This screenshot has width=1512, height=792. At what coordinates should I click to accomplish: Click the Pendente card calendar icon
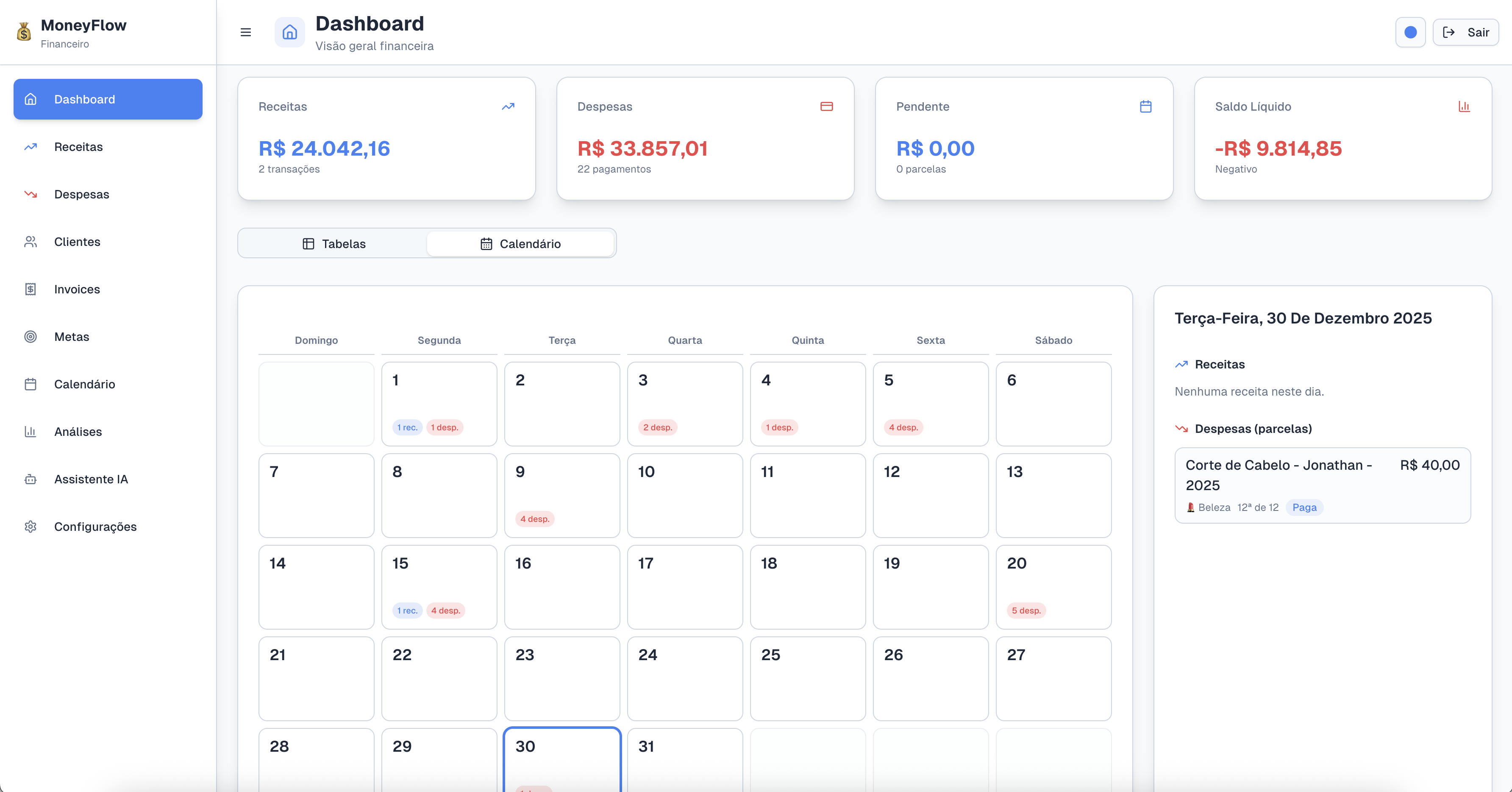pyautogui.click(x=1146, y=106)
